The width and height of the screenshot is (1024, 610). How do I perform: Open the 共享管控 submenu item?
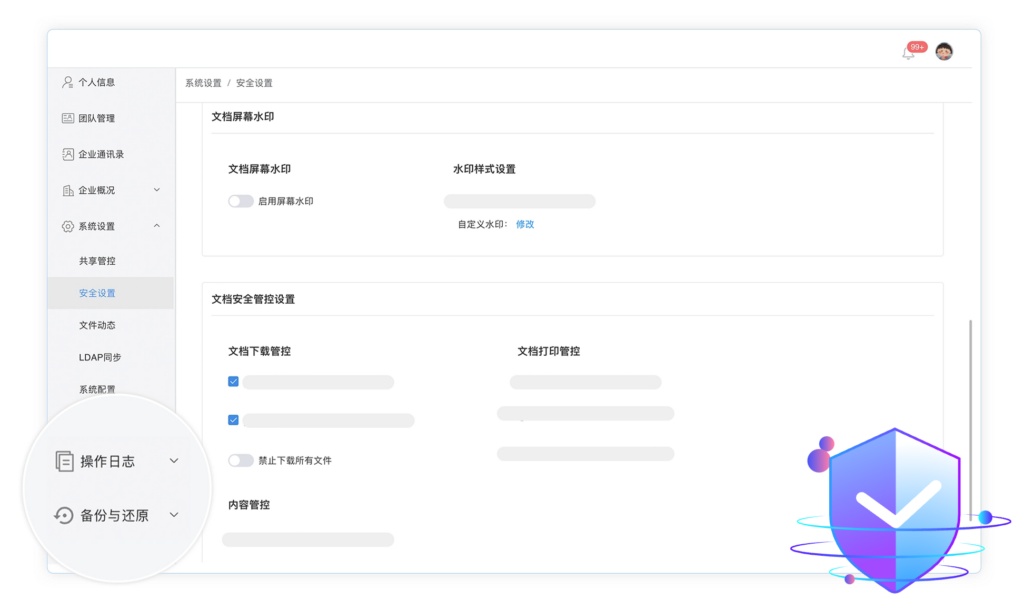[x=97, y=261]
